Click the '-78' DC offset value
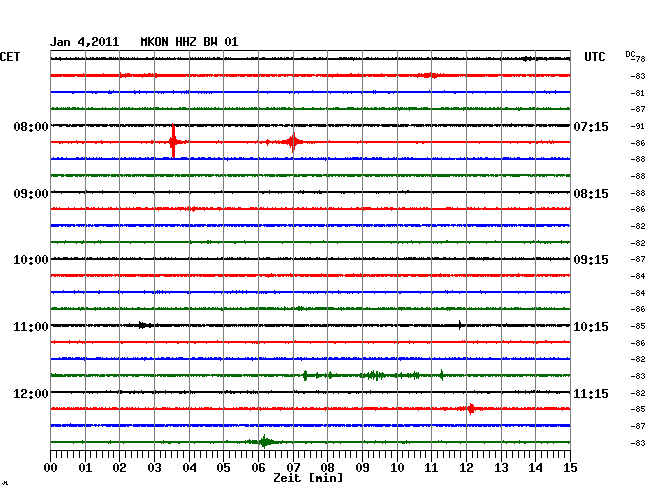The height and width of the screenshot is (494, 650). [x=639, y=59]
